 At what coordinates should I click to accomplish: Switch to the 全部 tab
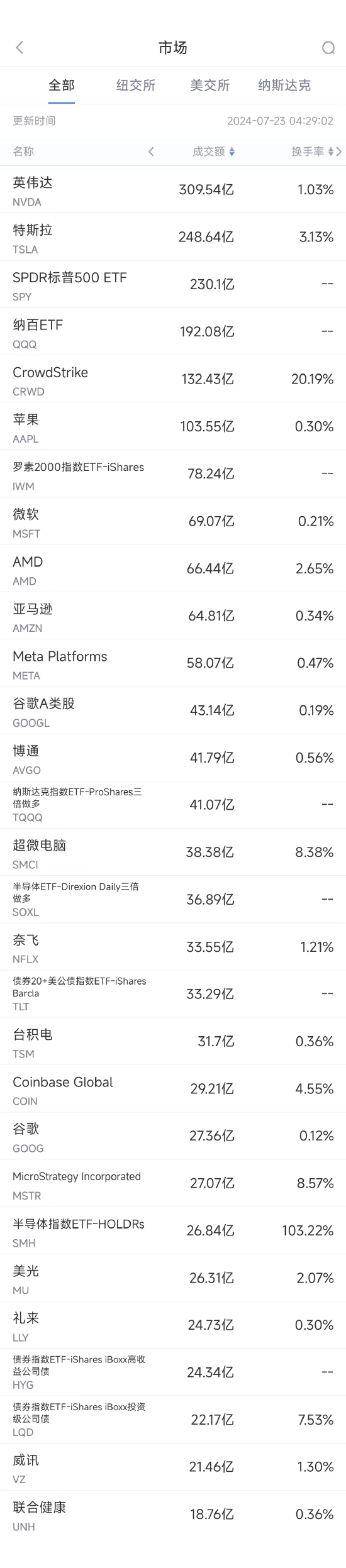62,86
